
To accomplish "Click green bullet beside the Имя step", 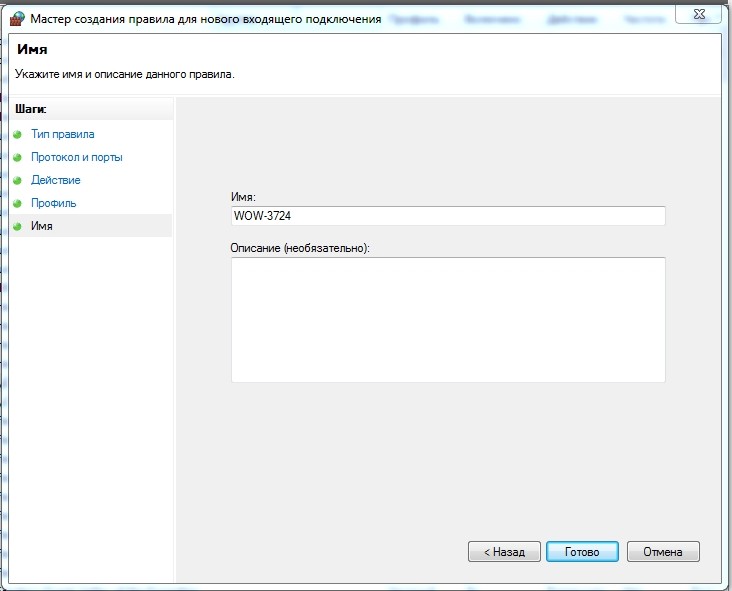I will [x=18, y=227].
